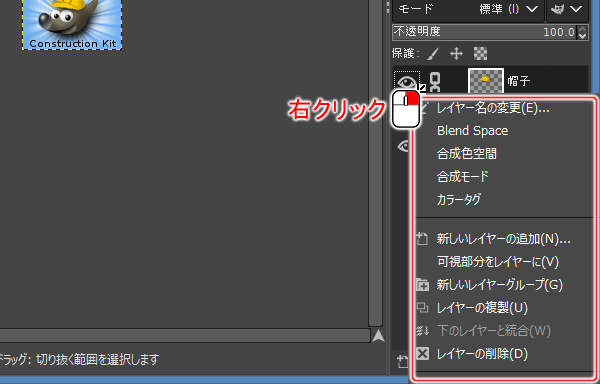Image resolution: width=600 pixels, height=384 pixels.
Task: Click the new layer button below the layers list
Action: coord(402,361)
